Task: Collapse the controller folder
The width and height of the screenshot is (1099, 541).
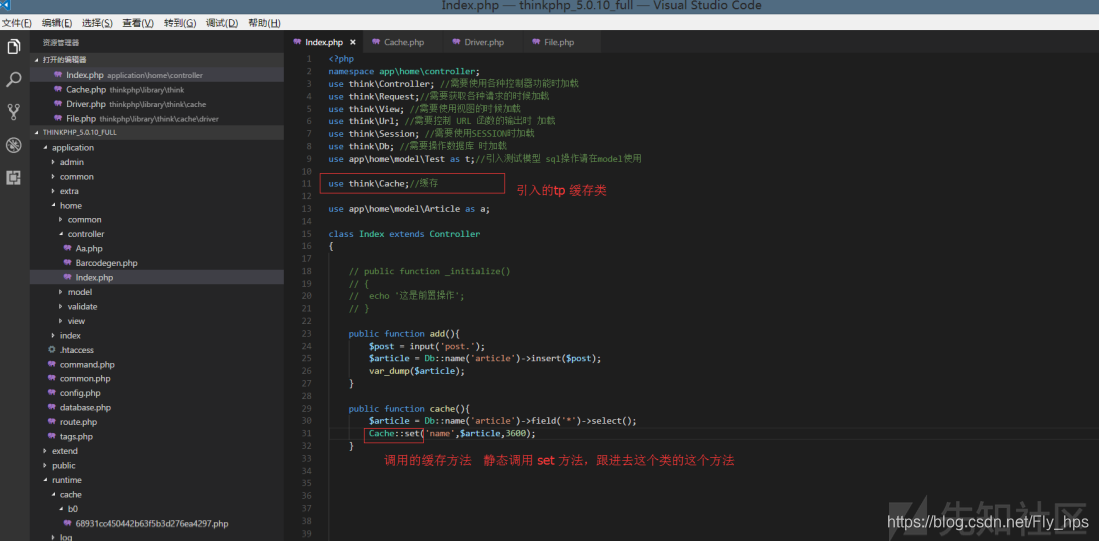Action: (86, 234)
